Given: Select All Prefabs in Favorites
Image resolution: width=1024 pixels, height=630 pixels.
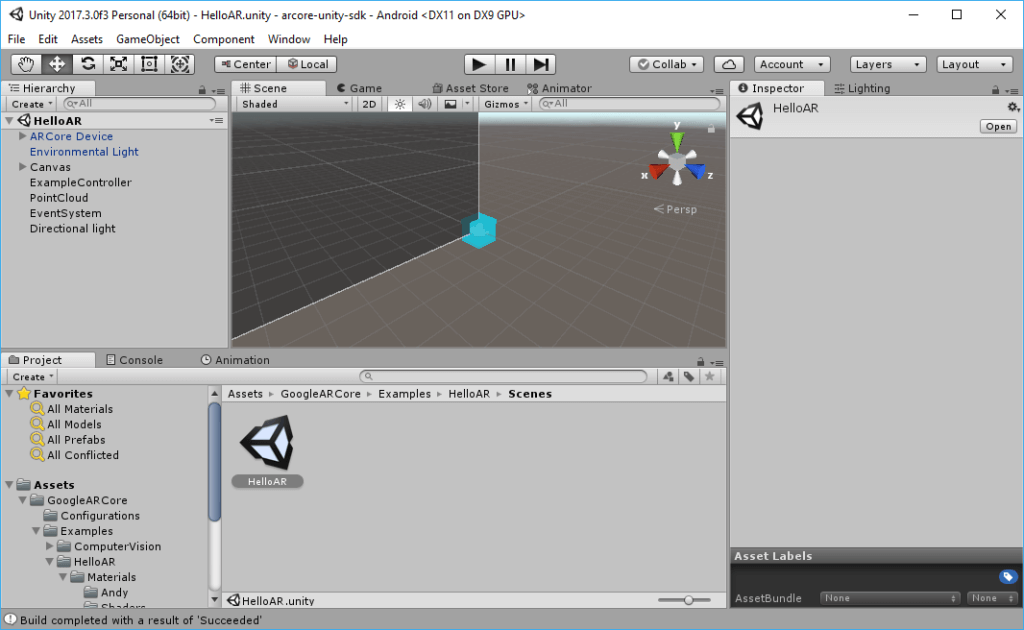Looking at the screenshot, I should click(76, 439).
